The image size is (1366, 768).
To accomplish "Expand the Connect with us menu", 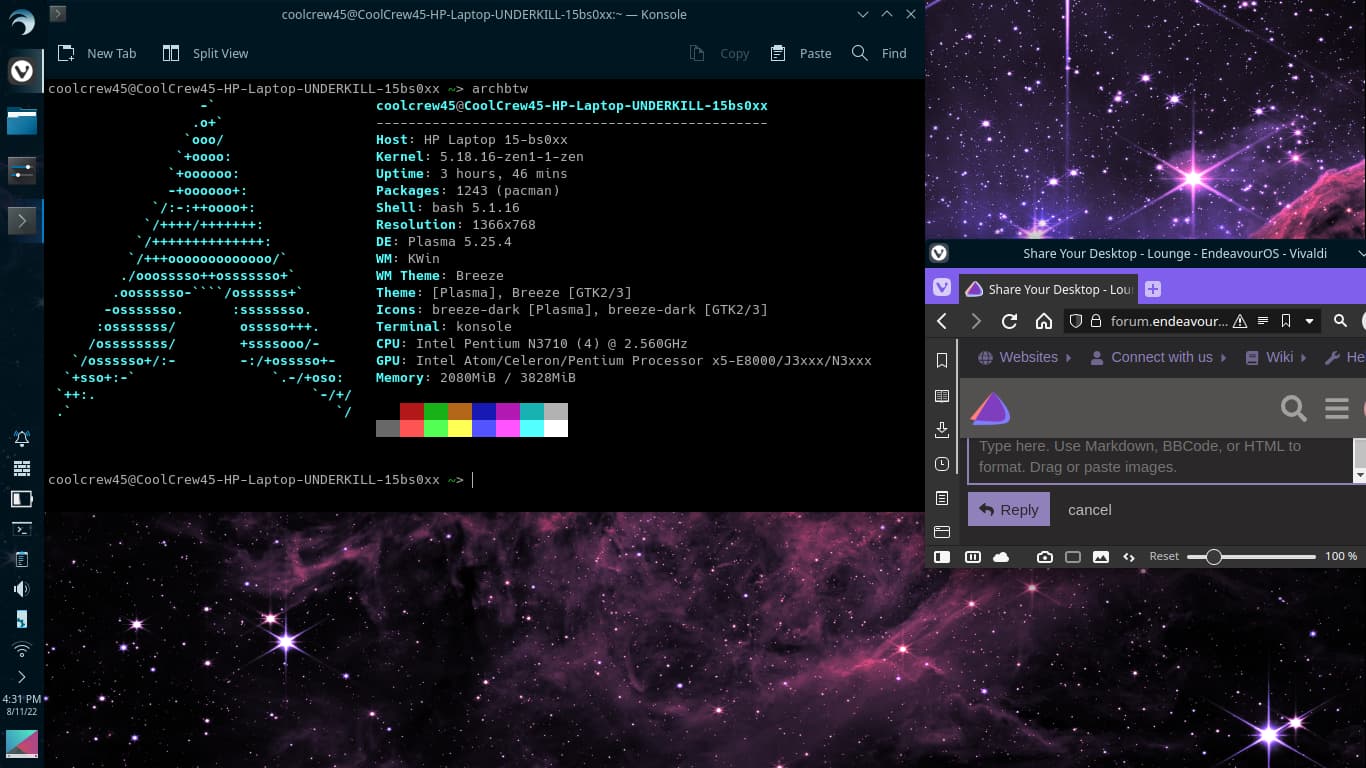I will tap(1158, 357).
